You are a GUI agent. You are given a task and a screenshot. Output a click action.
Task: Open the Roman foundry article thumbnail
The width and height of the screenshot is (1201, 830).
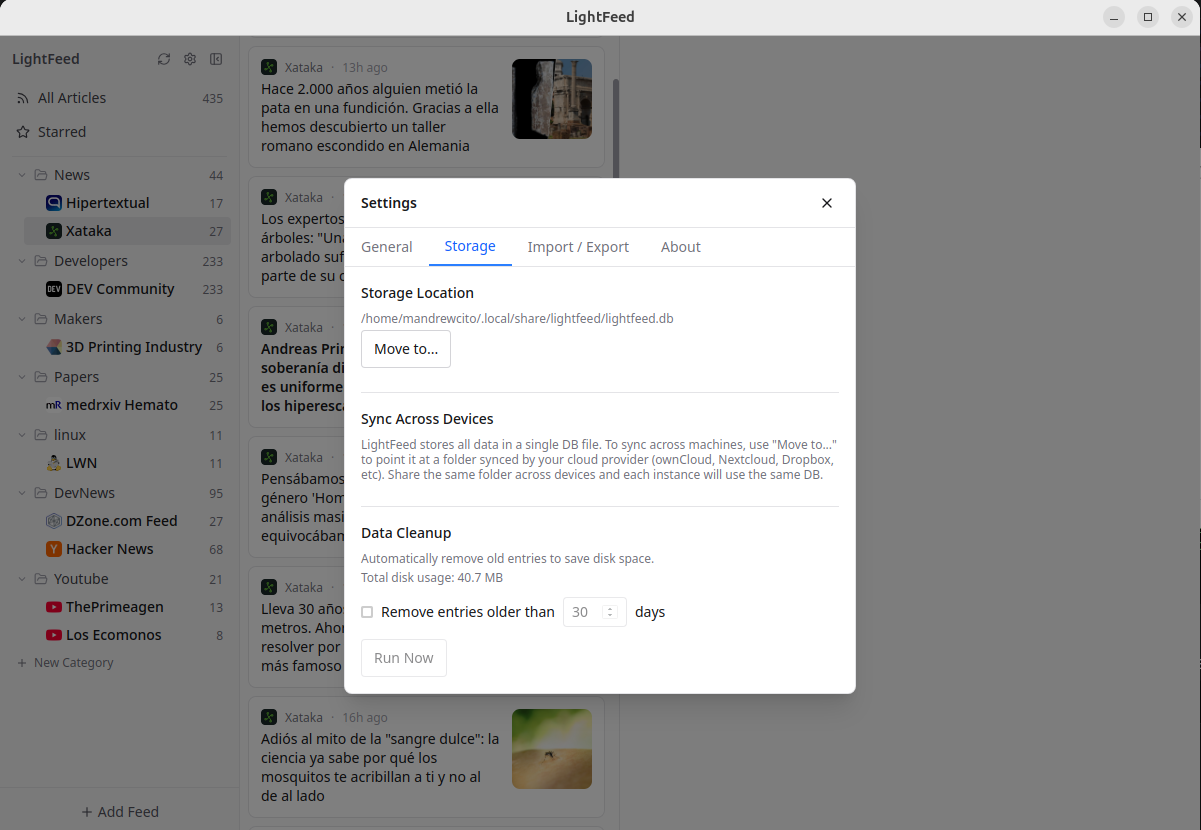click(552, 99)
